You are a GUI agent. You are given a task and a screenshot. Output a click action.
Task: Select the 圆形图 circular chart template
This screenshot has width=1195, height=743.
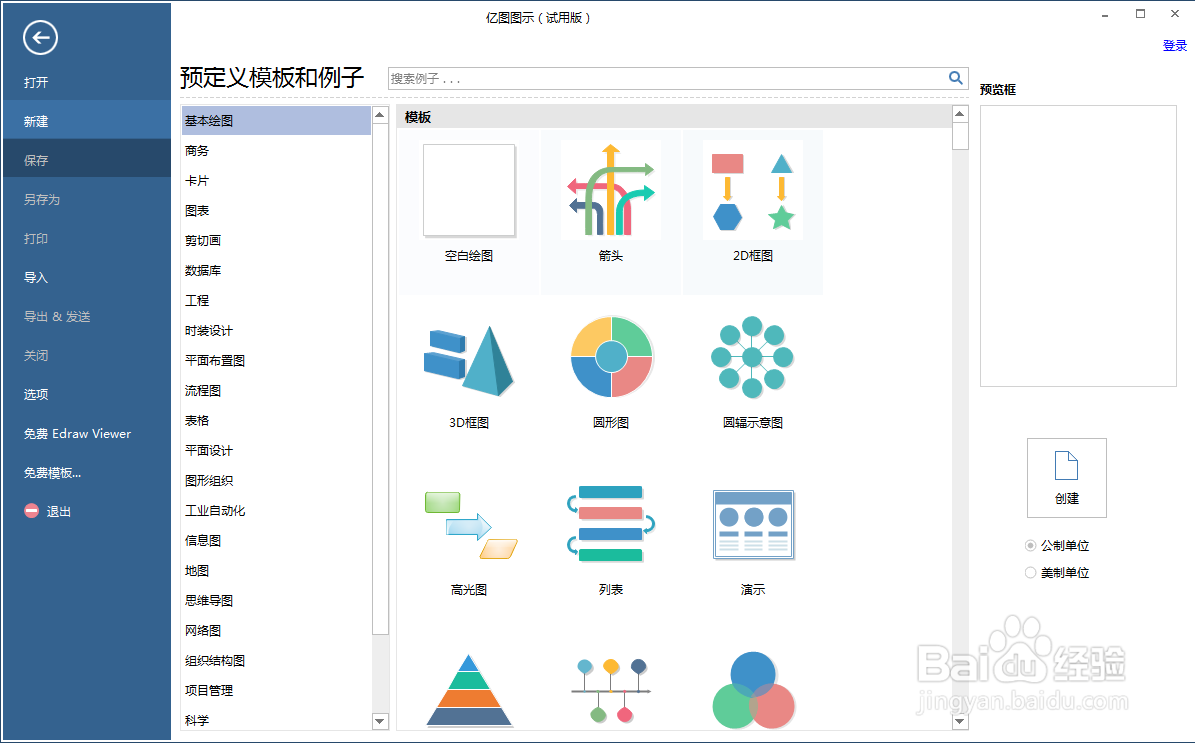(611, 357)
